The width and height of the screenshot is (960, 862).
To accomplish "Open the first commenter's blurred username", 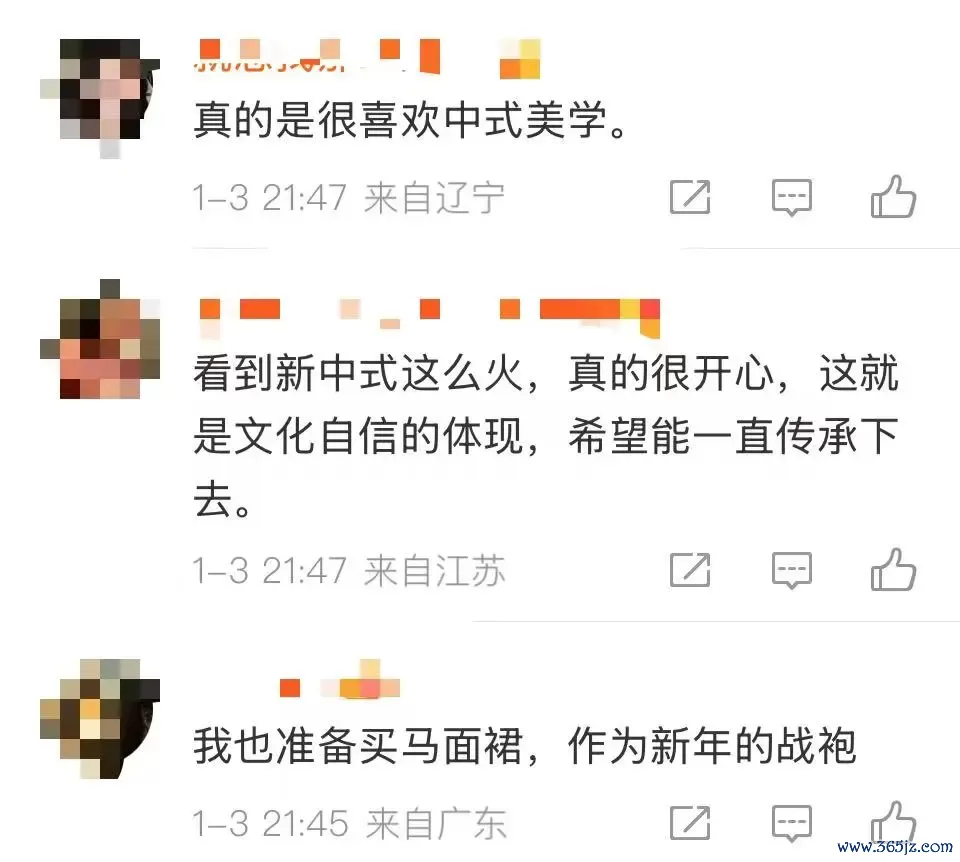I will point(367,59).
